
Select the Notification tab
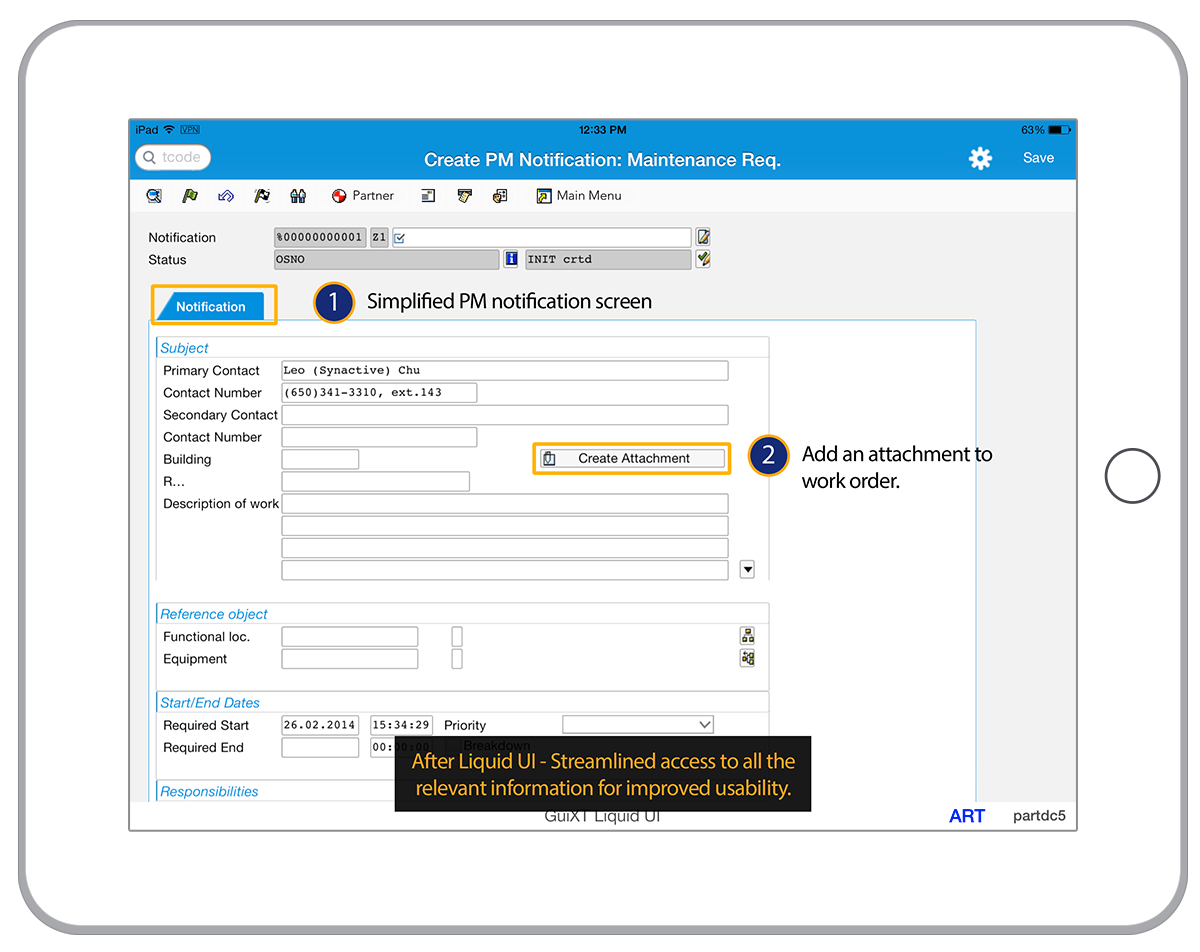tap(211, 307)
